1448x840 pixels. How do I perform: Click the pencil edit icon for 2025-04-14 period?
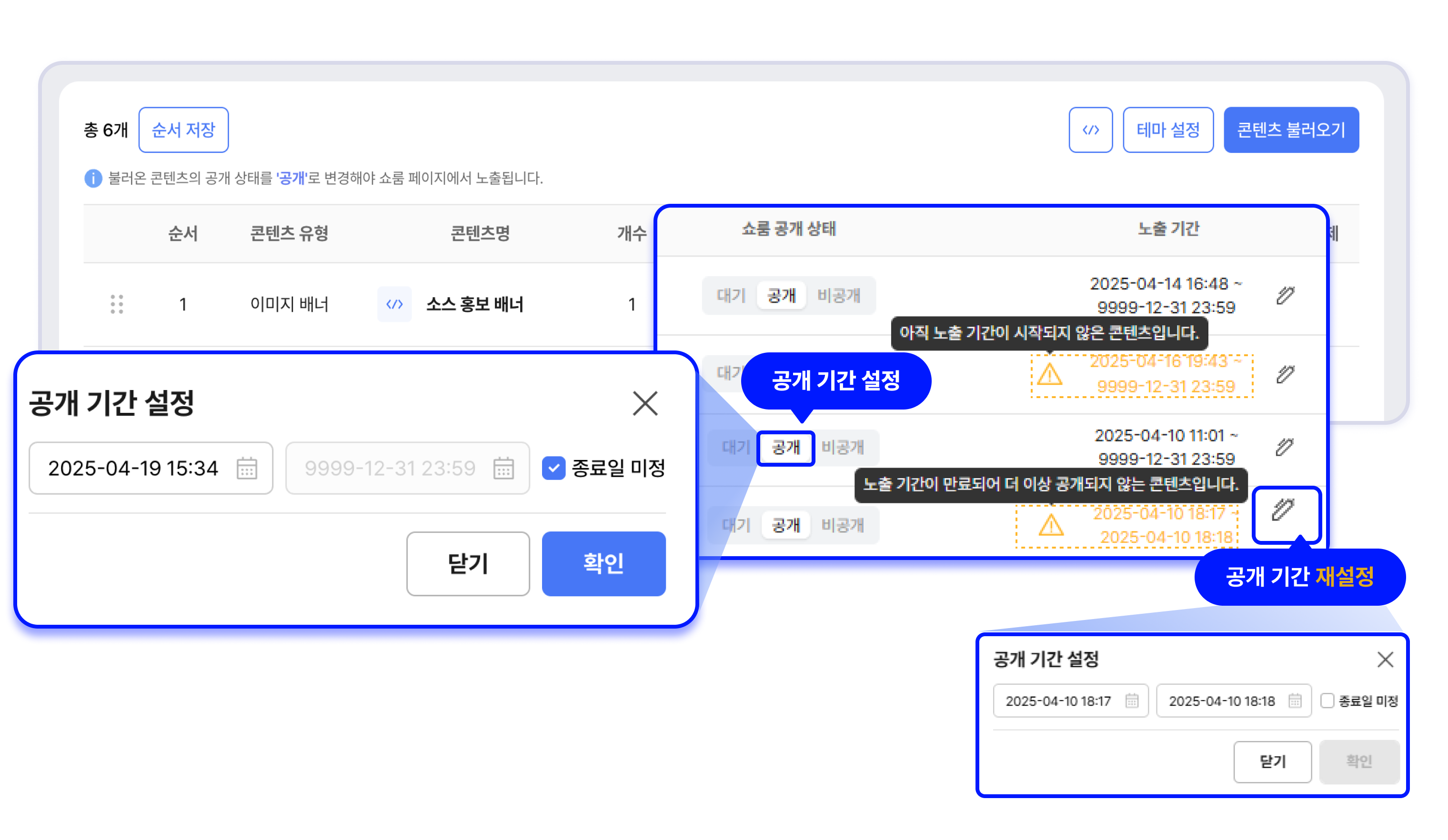(x=1285, y=295)
